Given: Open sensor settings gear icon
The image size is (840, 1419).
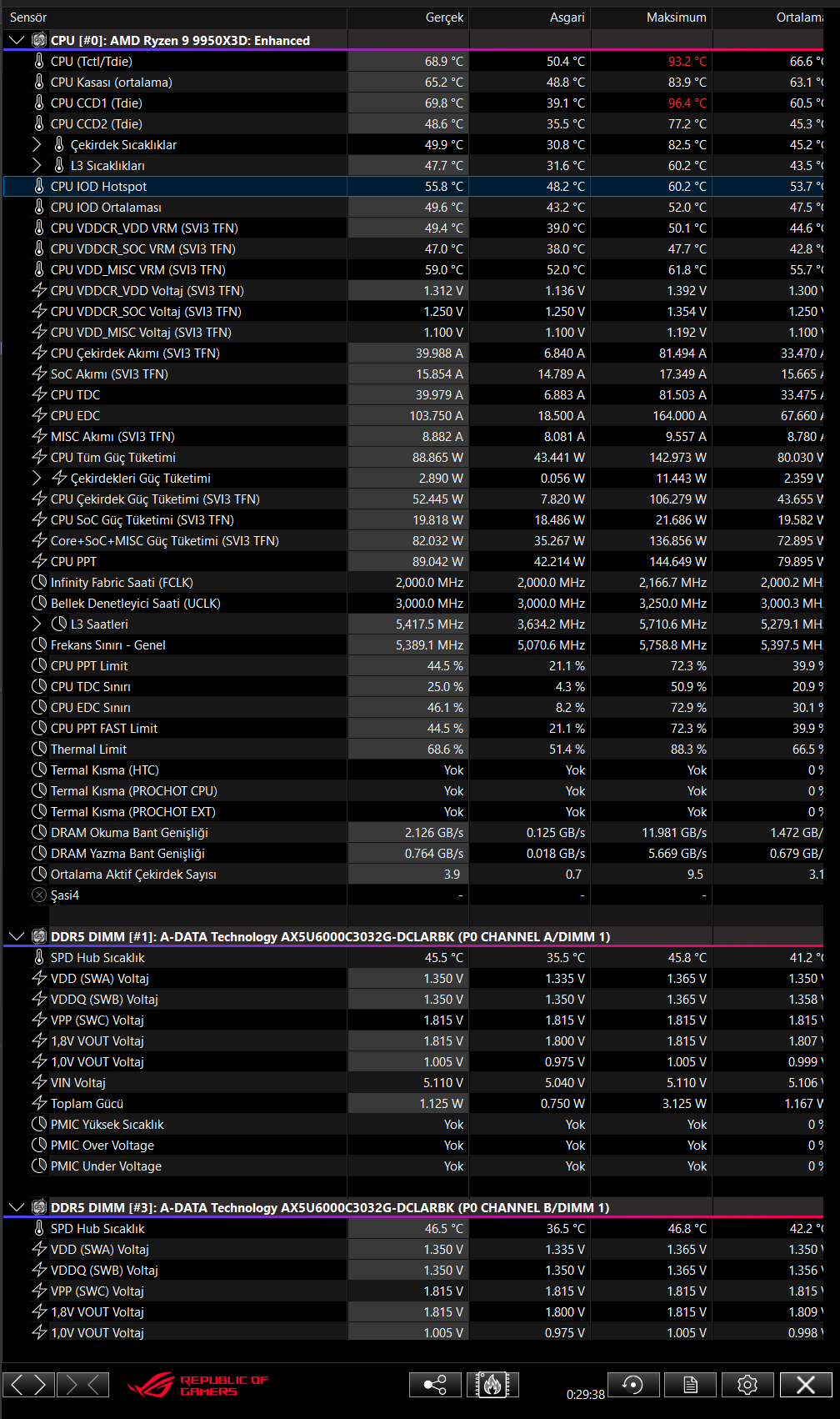Looking at the screenshot, I should pos(747,1385).
